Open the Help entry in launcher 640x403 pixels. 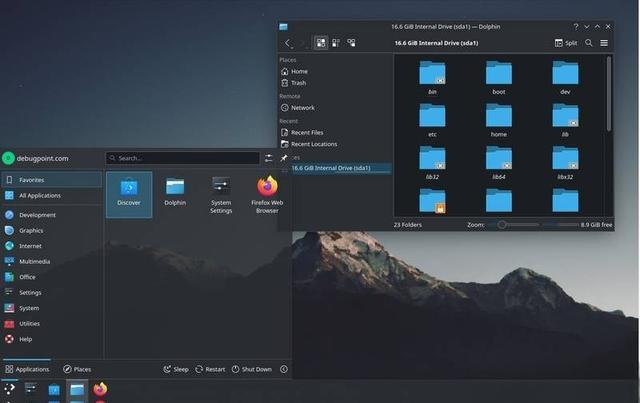tap(51, 339)
